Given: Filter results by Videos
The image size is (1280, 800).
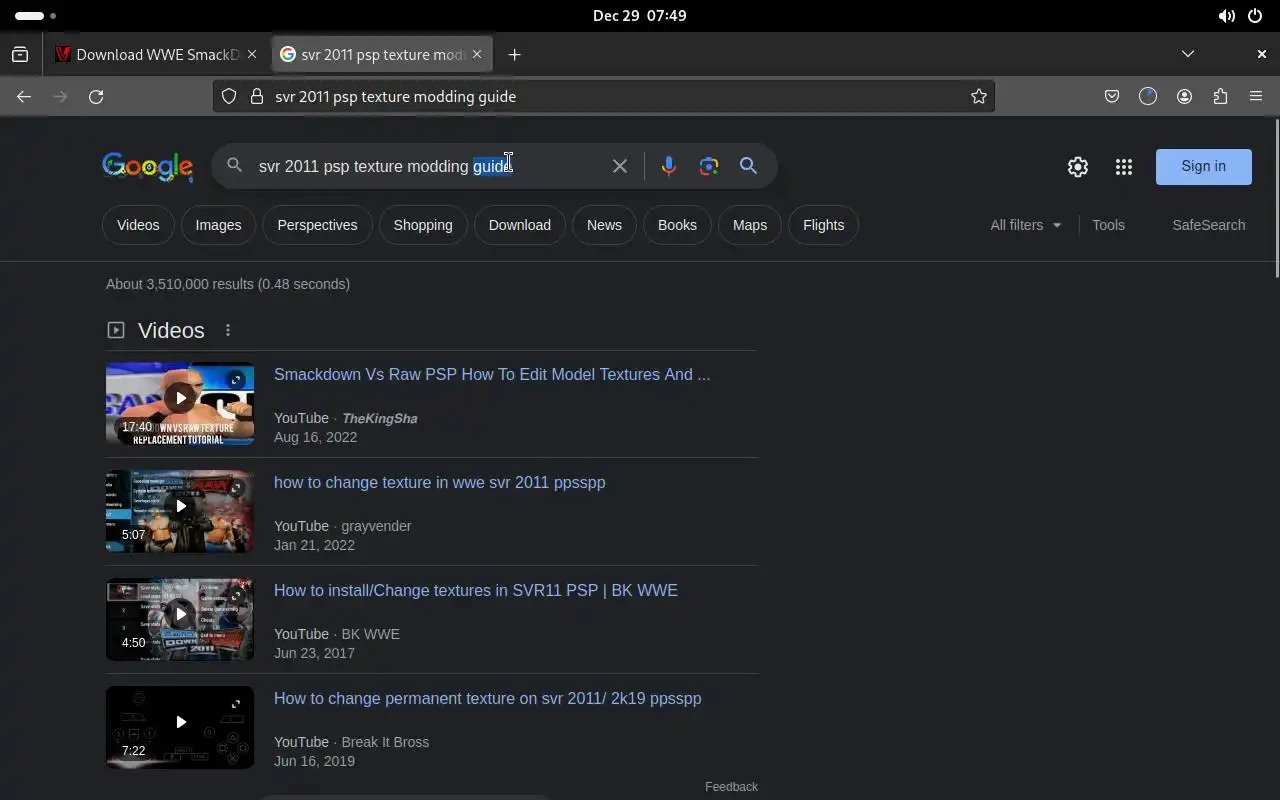Looking at the screenshot, I should 138,225.
